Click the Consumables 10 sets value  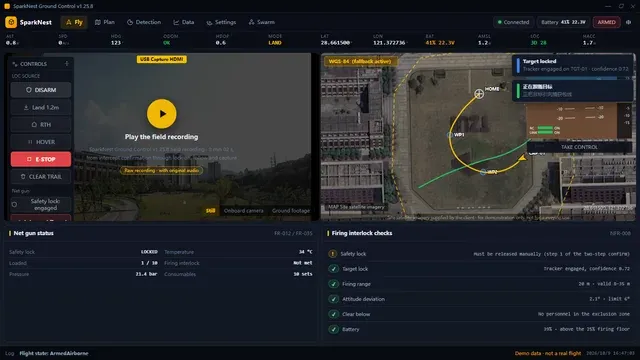tap(303, 274)
